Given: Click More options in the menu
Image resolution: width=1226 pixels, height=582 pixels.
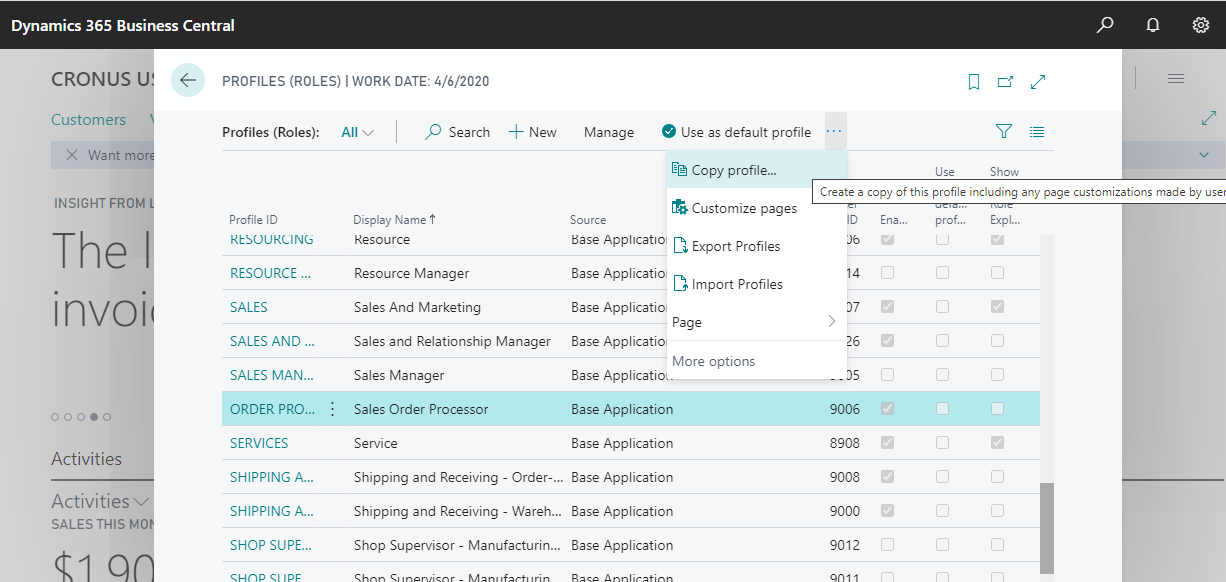Looking at the screenshot, I should click(x=757, y=361).
